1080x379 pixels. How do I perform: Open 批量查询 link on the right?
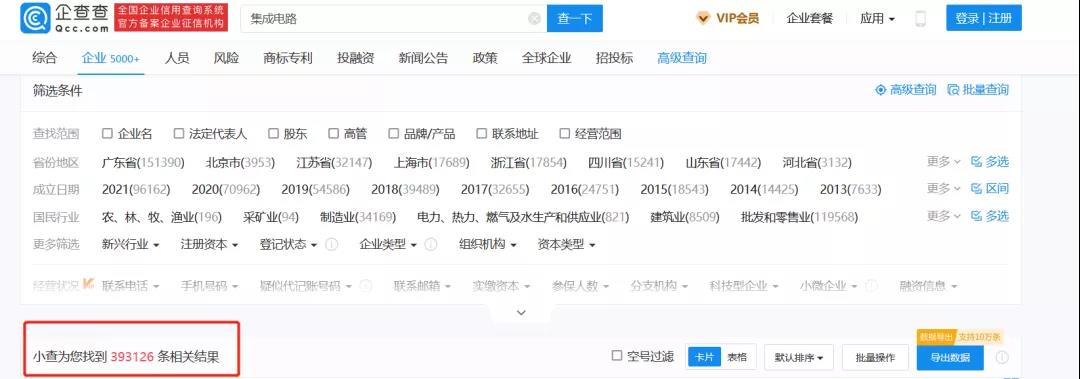click(978, 90)
